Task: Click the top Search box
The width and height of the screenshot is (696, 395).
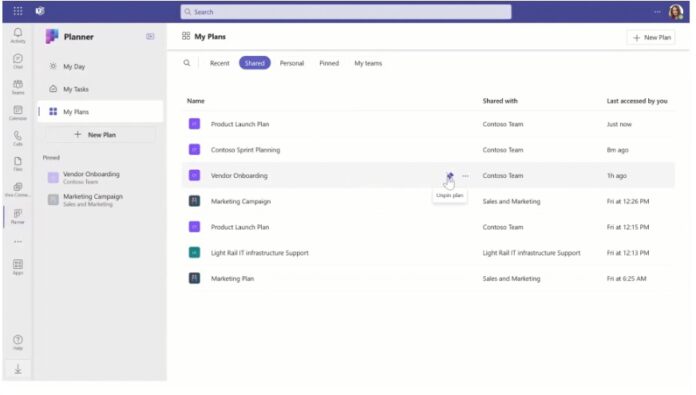Action: point(346,12)
